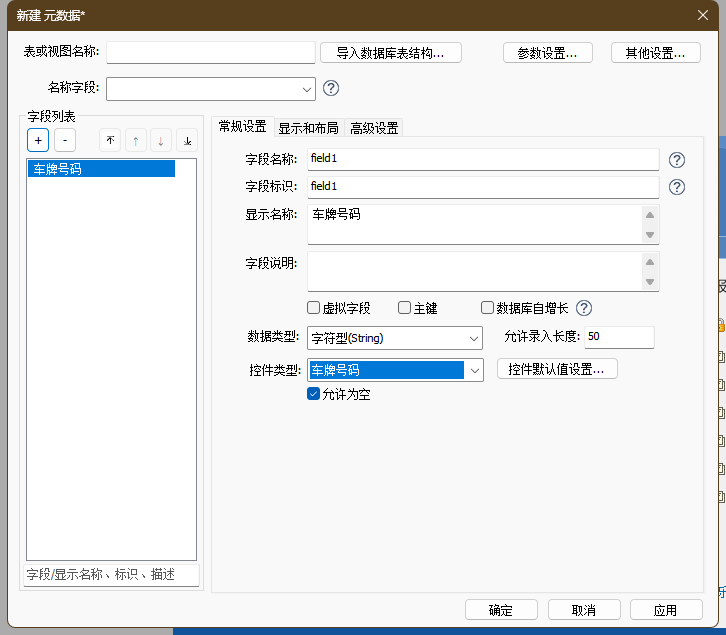Switch to the 显示和布局 tab

pyautogui.click(x=308, y=128)
